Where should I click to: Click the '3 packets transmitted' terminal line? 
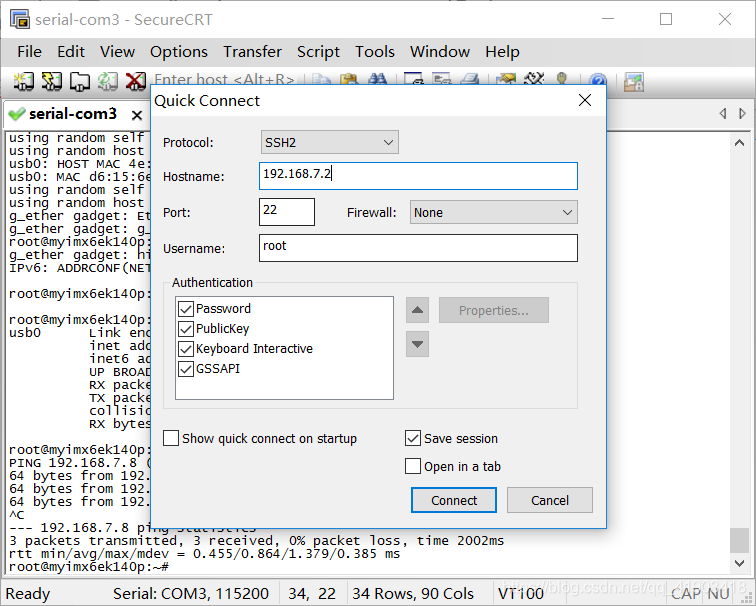point(256,540)
